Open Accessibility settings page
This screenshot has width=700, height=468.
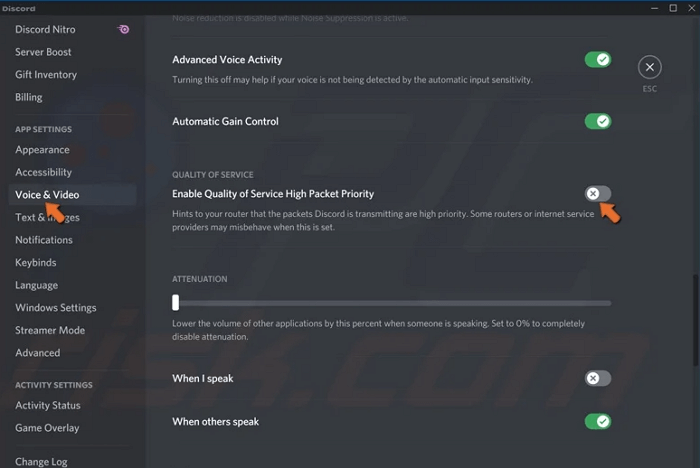(x=43, y=172)
